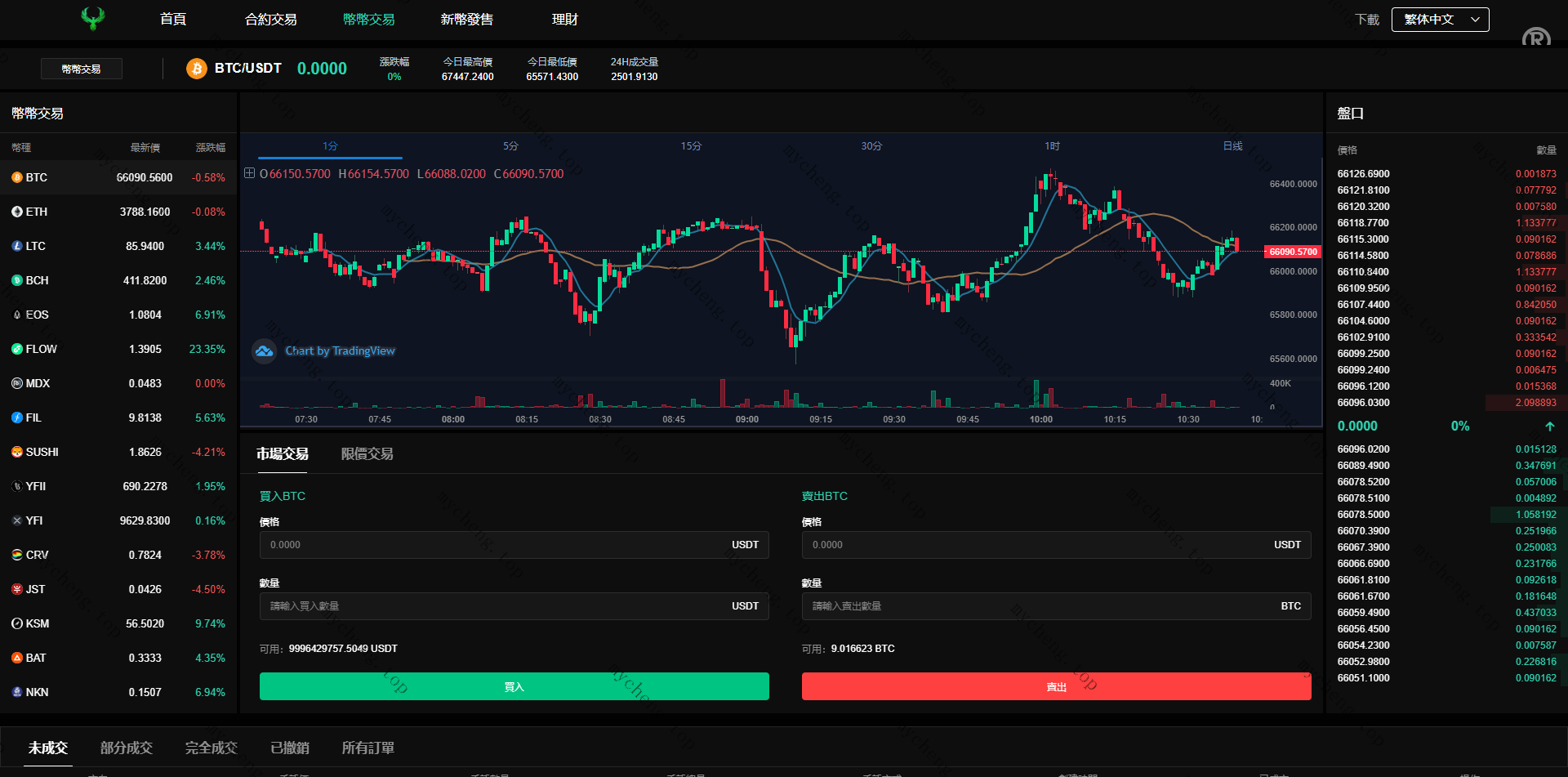Click the ETH coin icon in list
This screenshot has width=1568, height=777.
(17, 212)
